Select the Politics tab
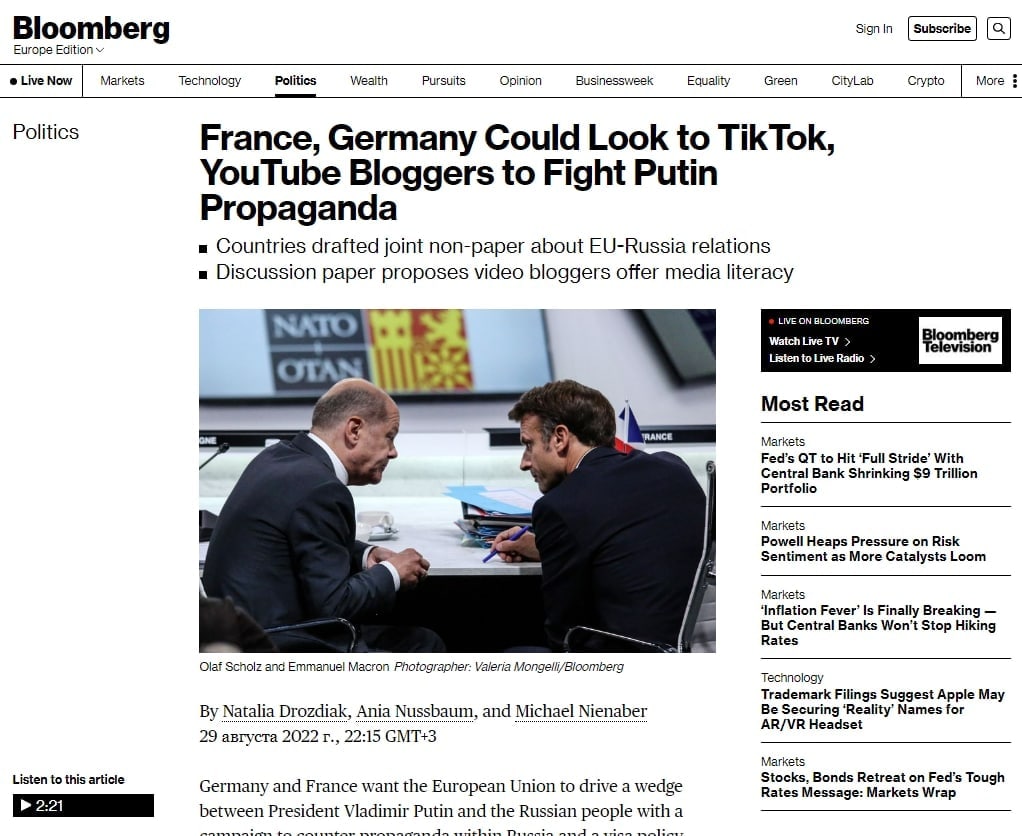Viewport: 1022px width, 836px height. (295, 81)
